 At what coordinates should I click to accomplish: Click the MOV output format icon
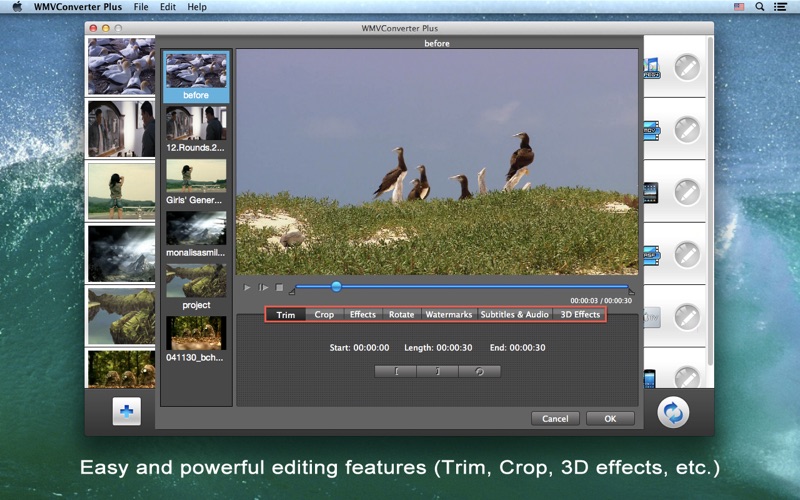(652, 131)
